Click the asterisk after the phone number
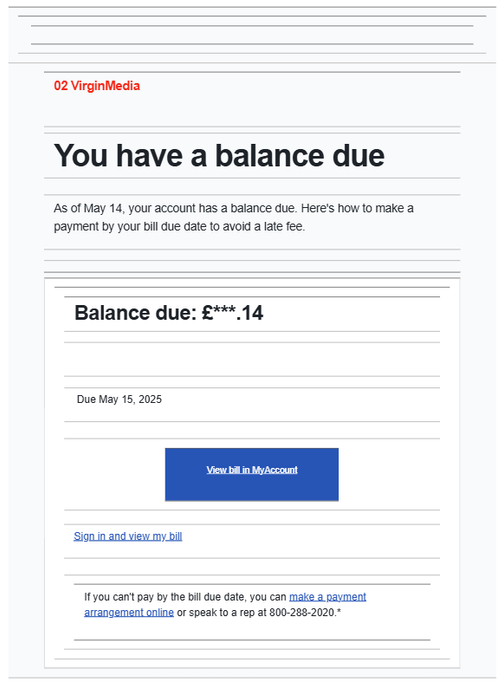The height and width of the screenshot is (682, 504). [339, 611]
